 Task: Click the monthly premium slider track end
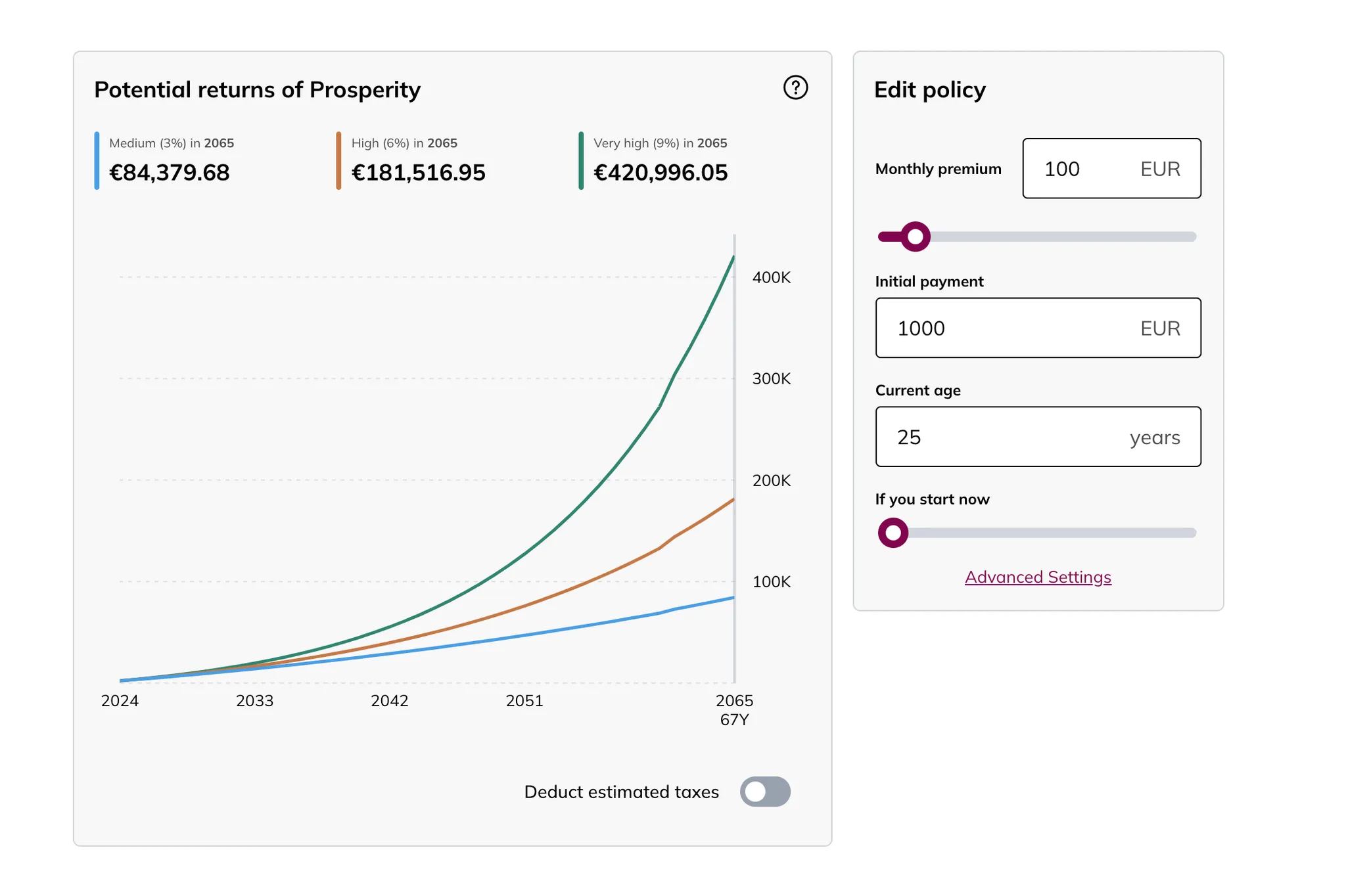tap(1191, 236)
